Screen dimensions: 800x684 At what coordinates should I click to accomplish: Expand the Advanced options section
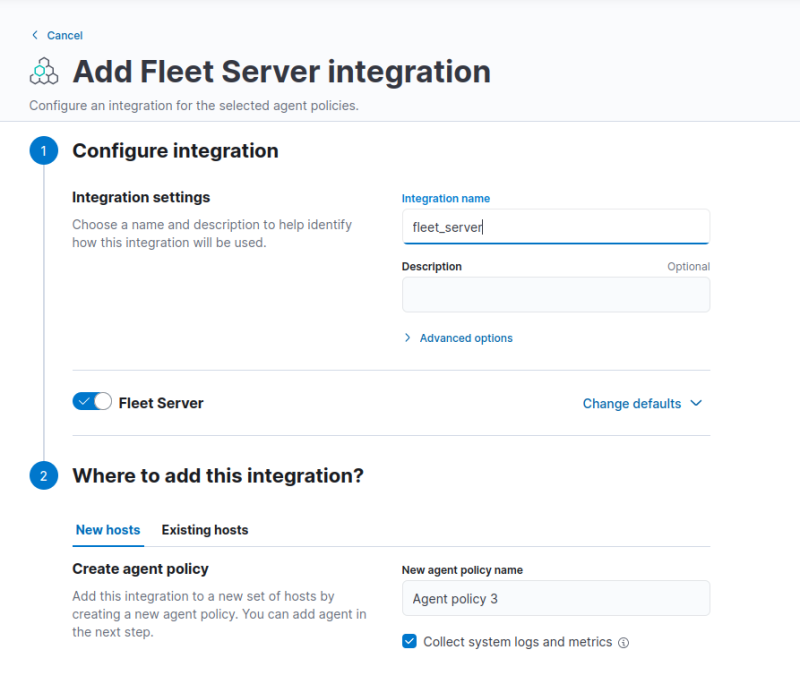click(465, 338)
